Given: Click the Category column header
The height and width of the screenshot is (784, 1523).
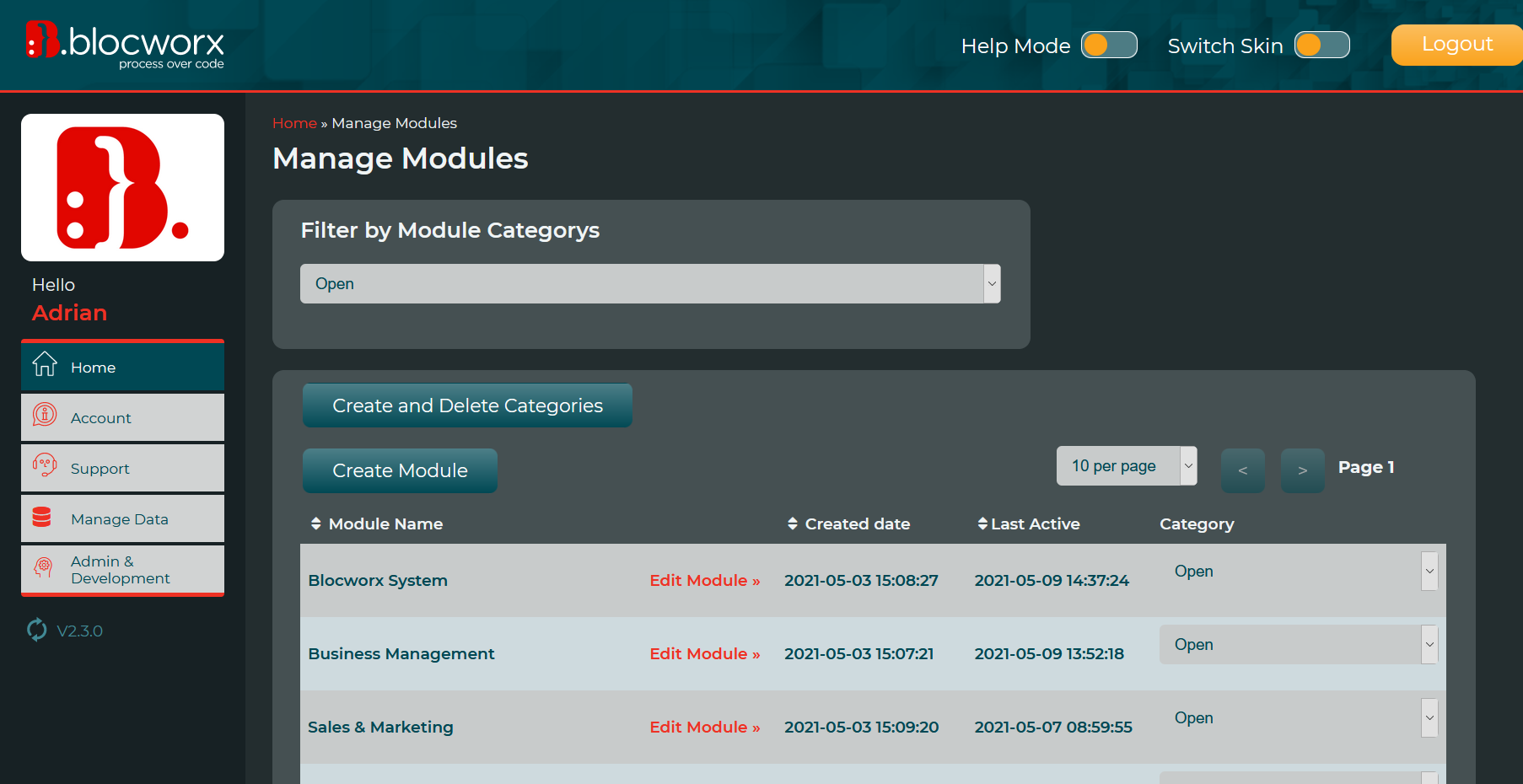Looking at the screenshot, I should click(x=1197, y=524).
